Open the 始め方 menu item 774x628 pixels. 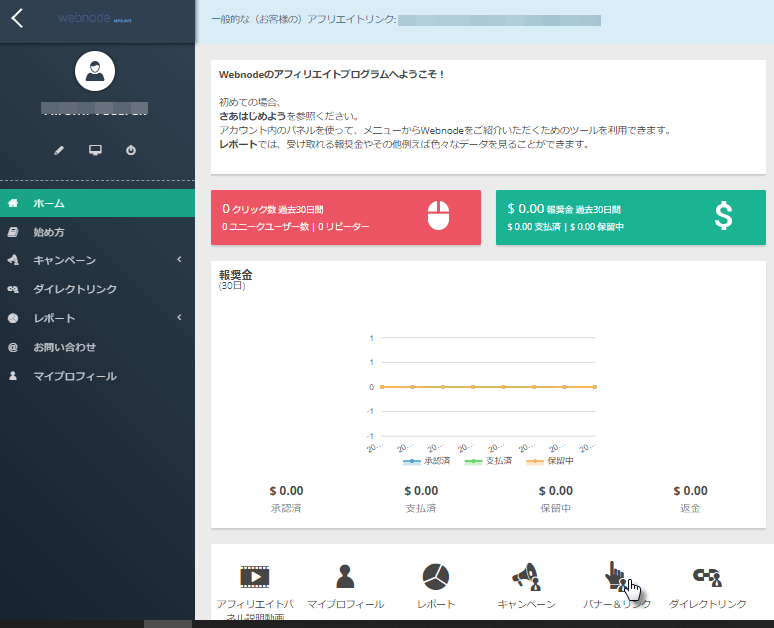pos(97,232)
